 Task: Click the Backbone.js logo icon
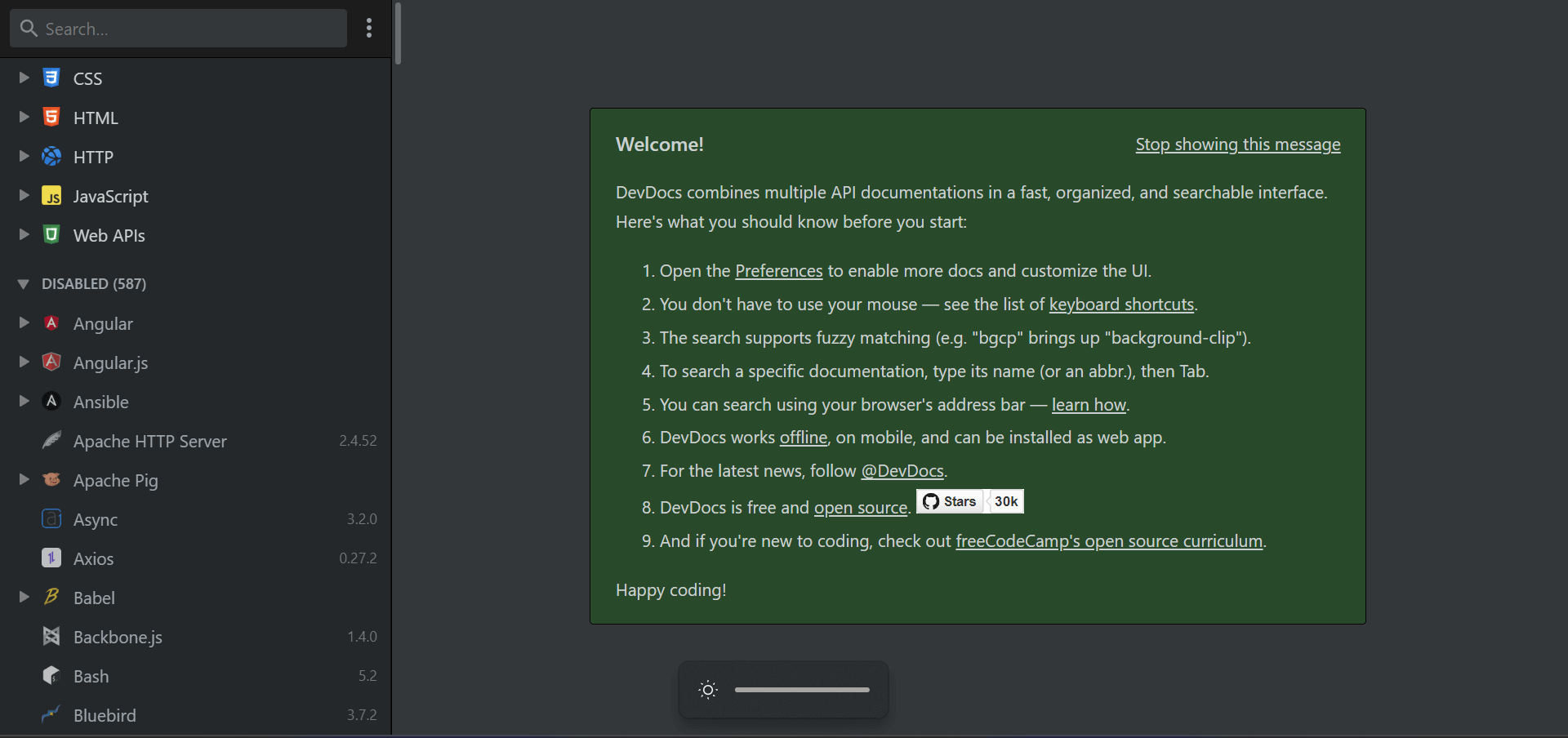click(51, 637)
